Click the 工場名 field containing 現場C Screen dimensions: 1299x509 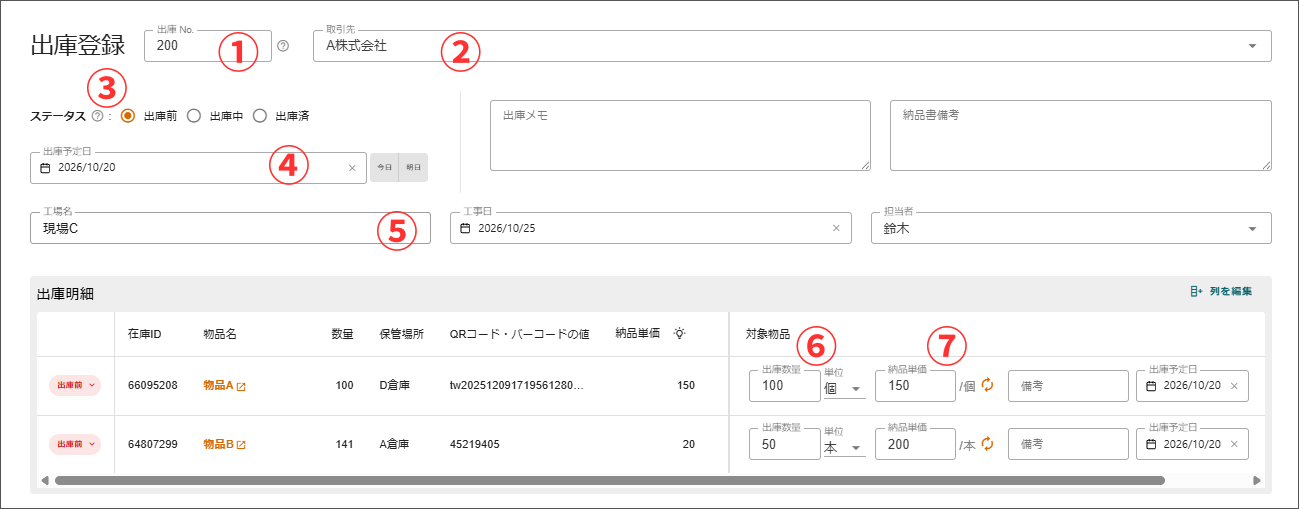pyautogui.click(x=231, y=228)
